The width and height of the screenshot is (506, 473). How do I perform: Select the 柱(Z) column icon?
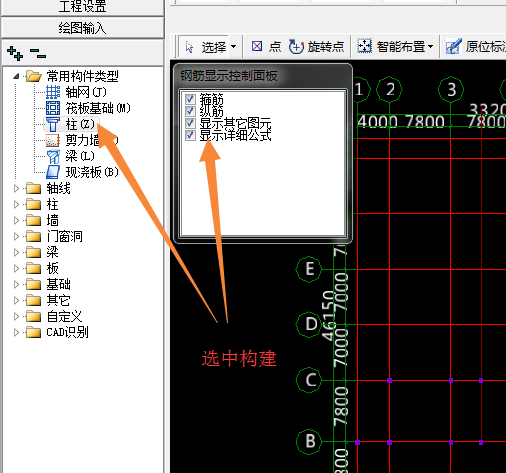[x=53, y=124]
